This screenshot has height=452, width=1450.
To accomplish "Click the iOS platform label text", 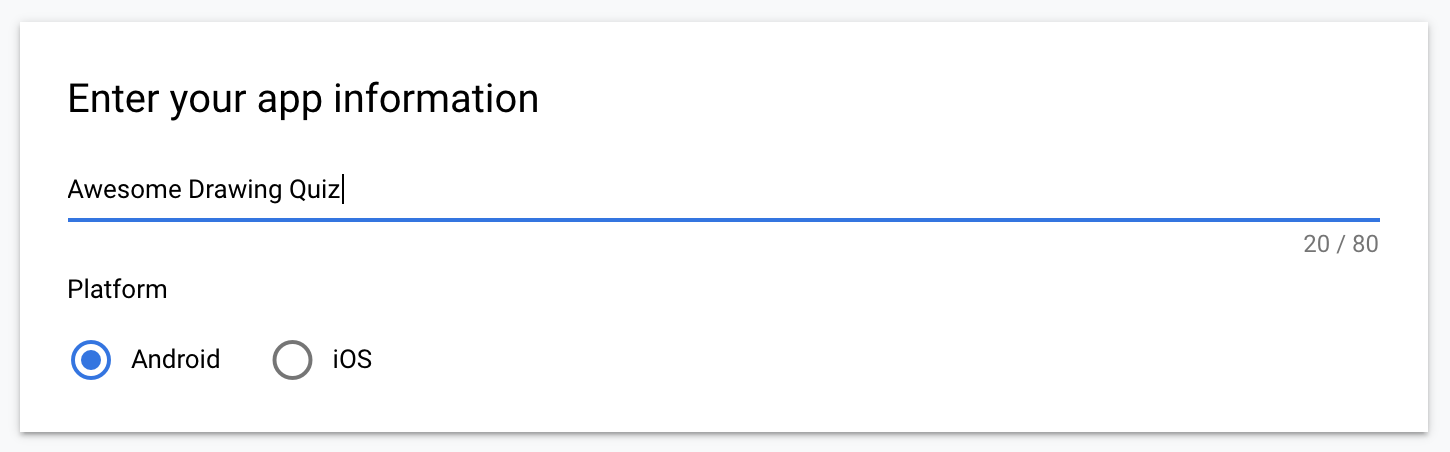I will pyautogui.click(x=352, y=360).
